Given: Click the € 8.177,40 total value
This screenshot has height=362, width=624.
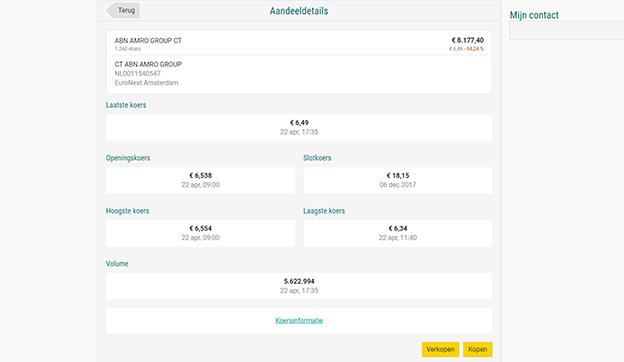Looking at the screenshot, I should tap(468, 40).
